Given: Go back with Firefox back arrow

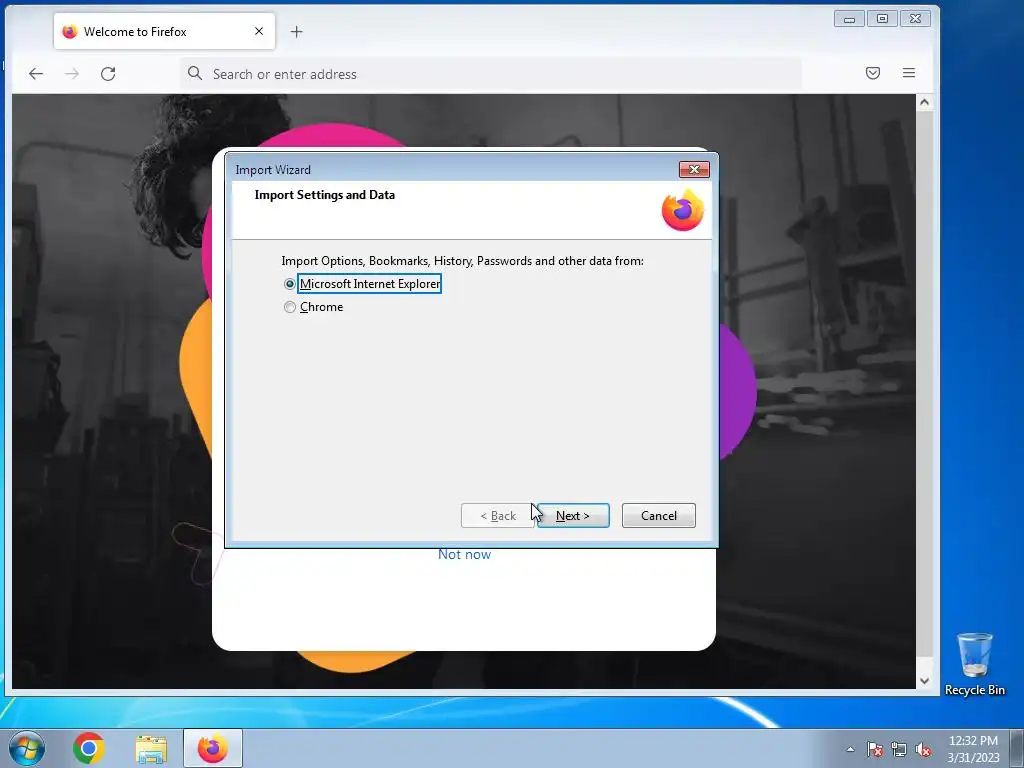Looking at the screenshot, I should (x=36, y=74).
